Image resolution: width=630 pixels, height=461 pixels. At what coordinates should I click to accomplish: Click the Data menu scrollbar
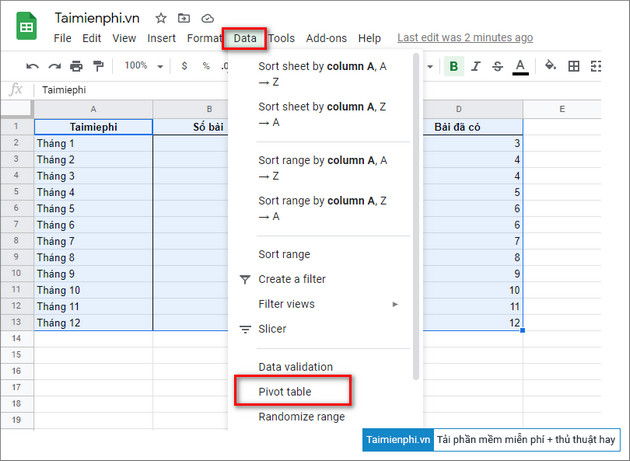(x=416, y=217)
